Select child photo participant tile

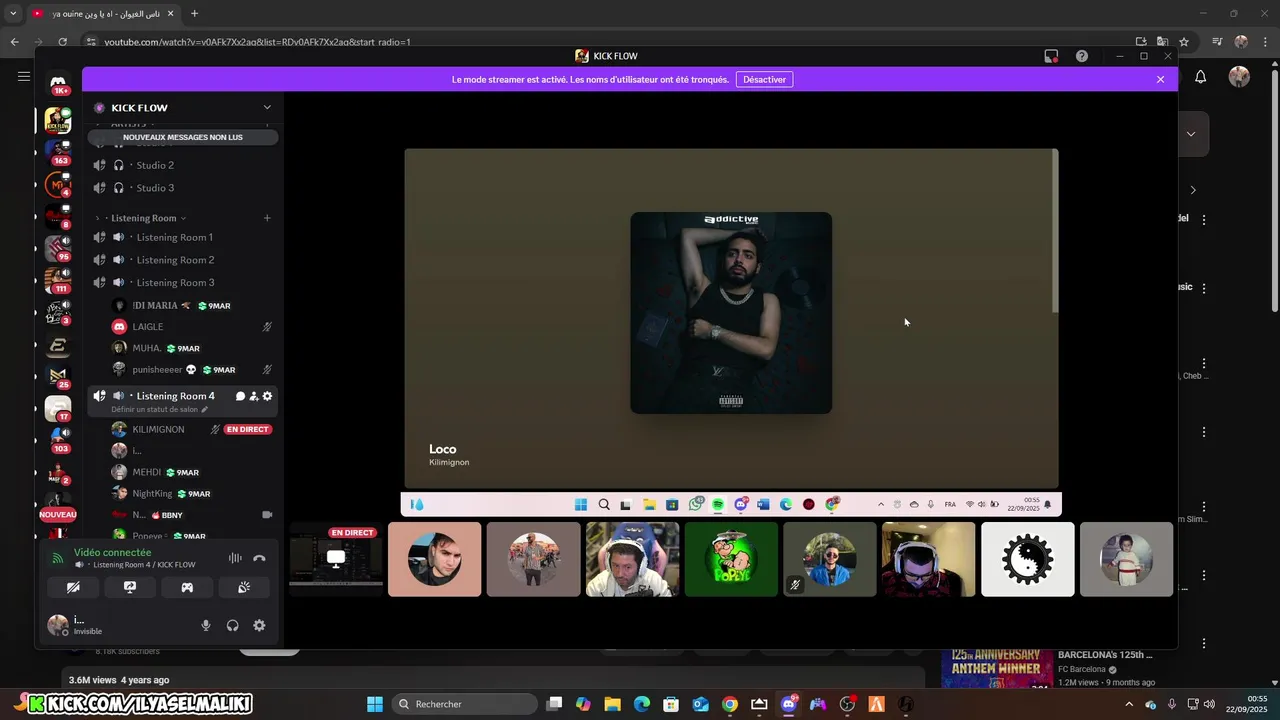(x=1126, y=559)
